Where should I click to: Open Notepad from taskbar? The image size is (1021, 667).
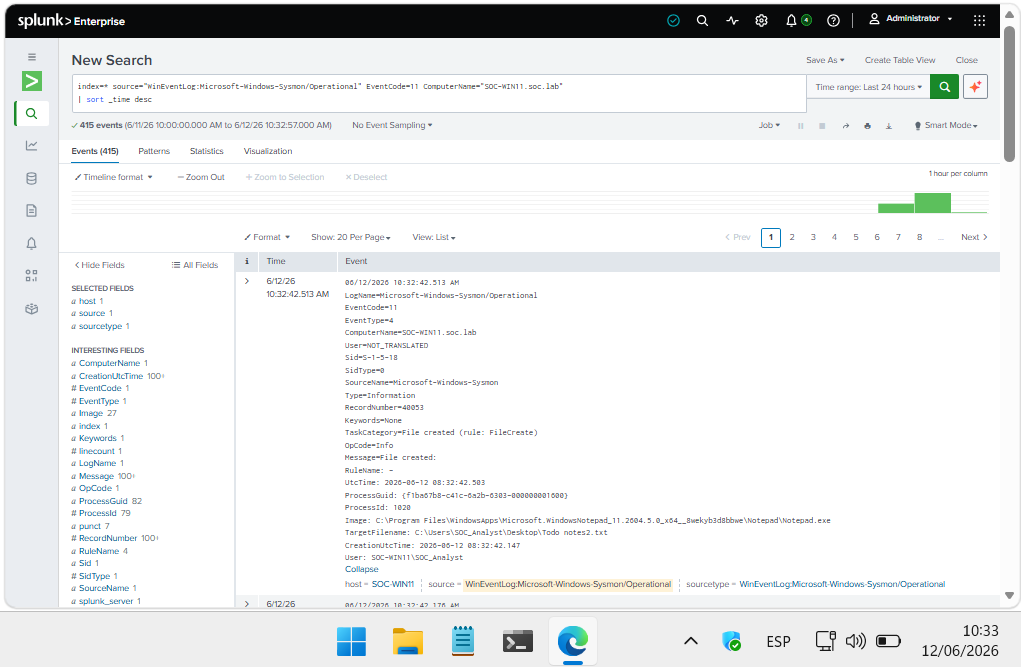pyautogui.click(x=463, y=642)
